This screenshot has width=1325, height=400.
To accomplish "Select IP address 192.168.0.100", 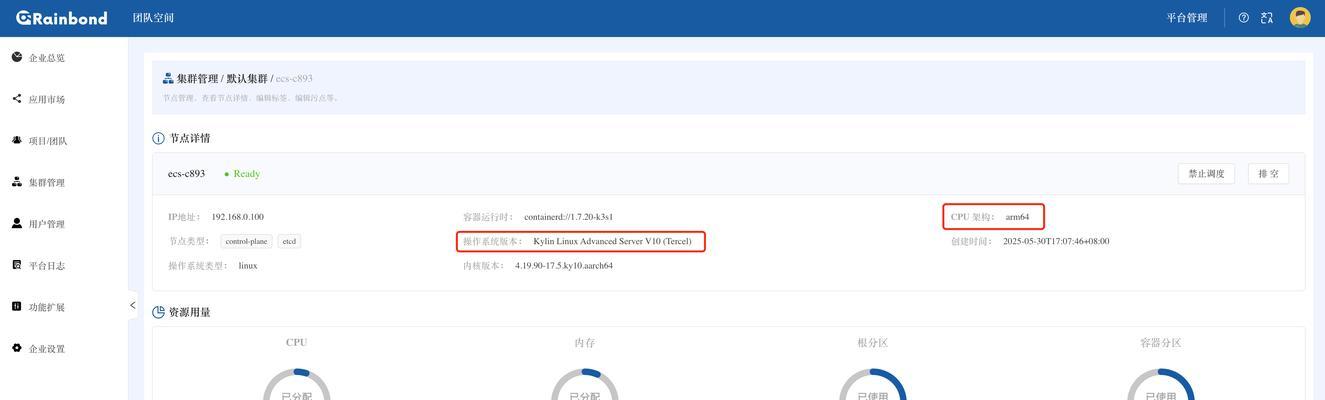I will click(x=237, y=217).
